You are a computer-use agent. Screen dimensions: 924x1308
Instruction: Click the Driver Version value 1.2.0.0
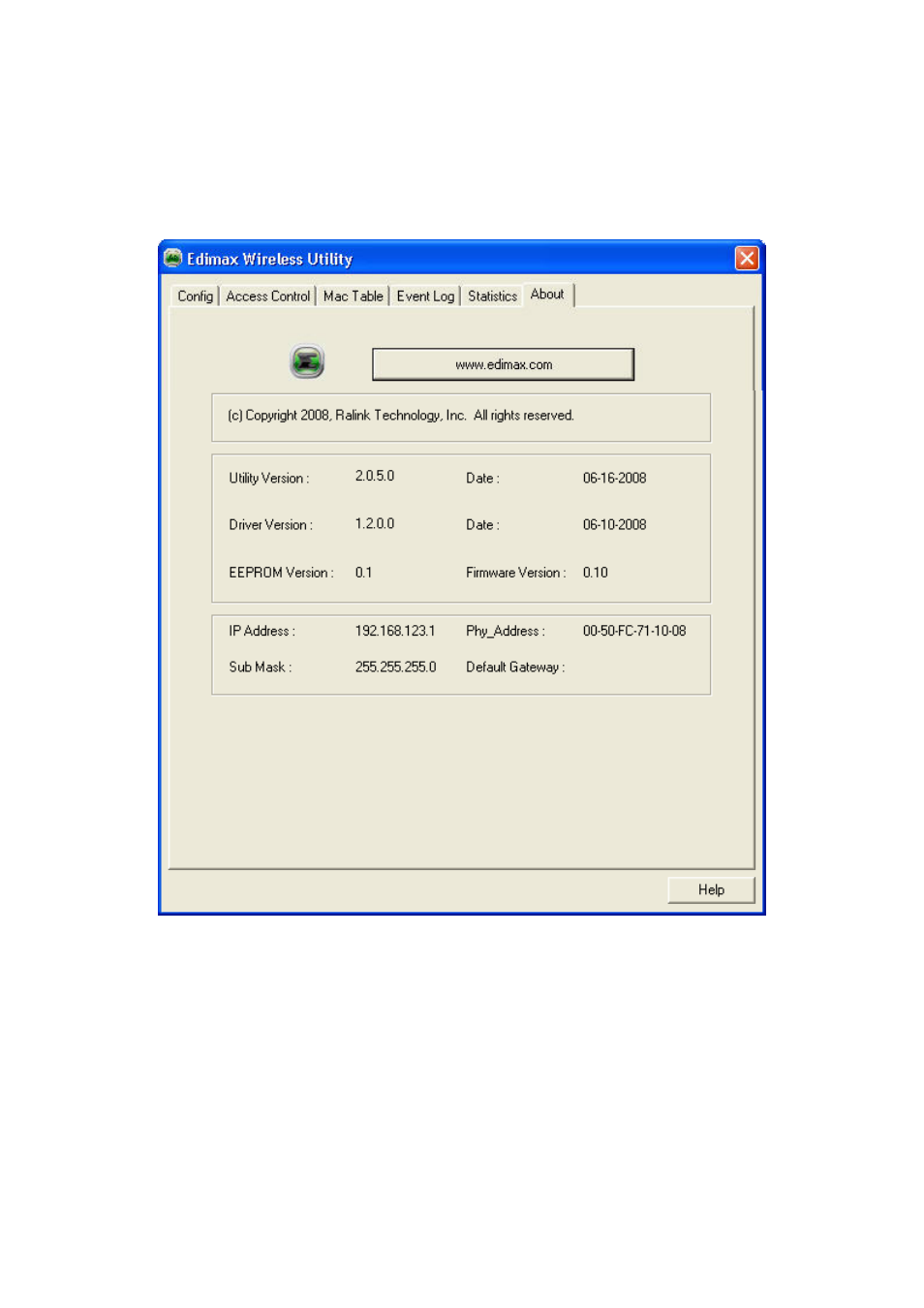coord(375,524)
